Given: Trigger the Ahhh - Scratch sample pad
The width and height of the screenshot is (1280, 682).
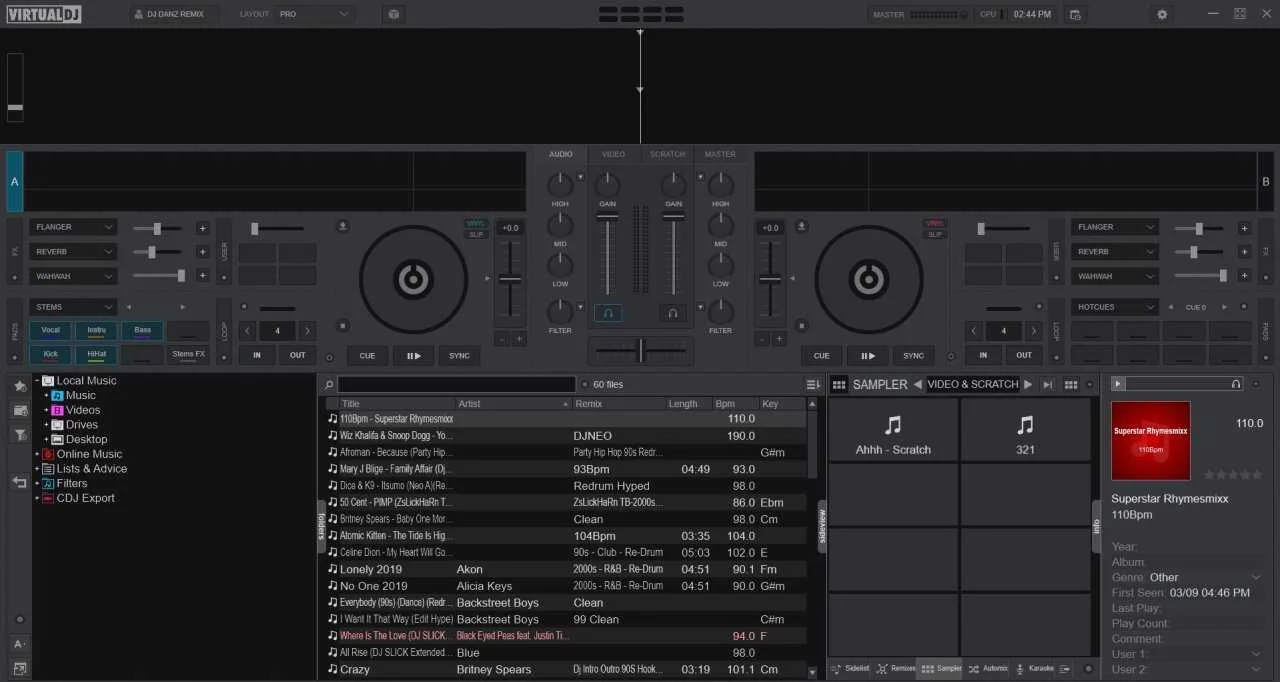Looking at the screenshot, I should coord(893,430).
